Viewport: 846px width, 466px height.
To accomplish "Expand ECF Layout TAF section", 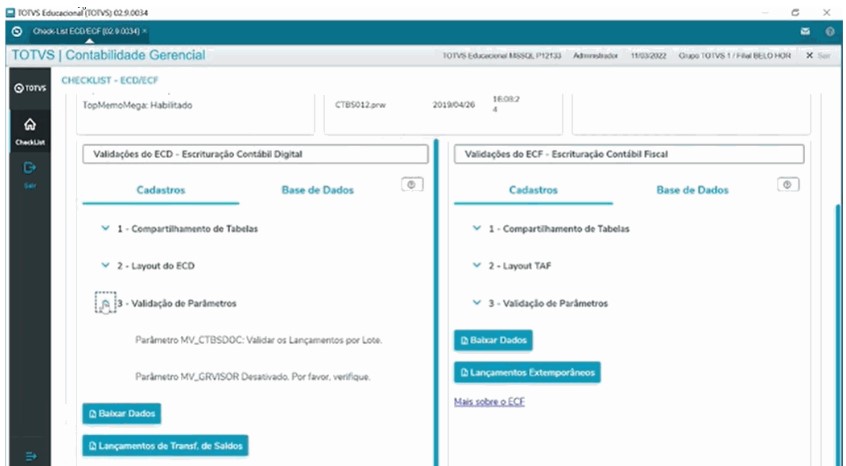I will 476,265.
